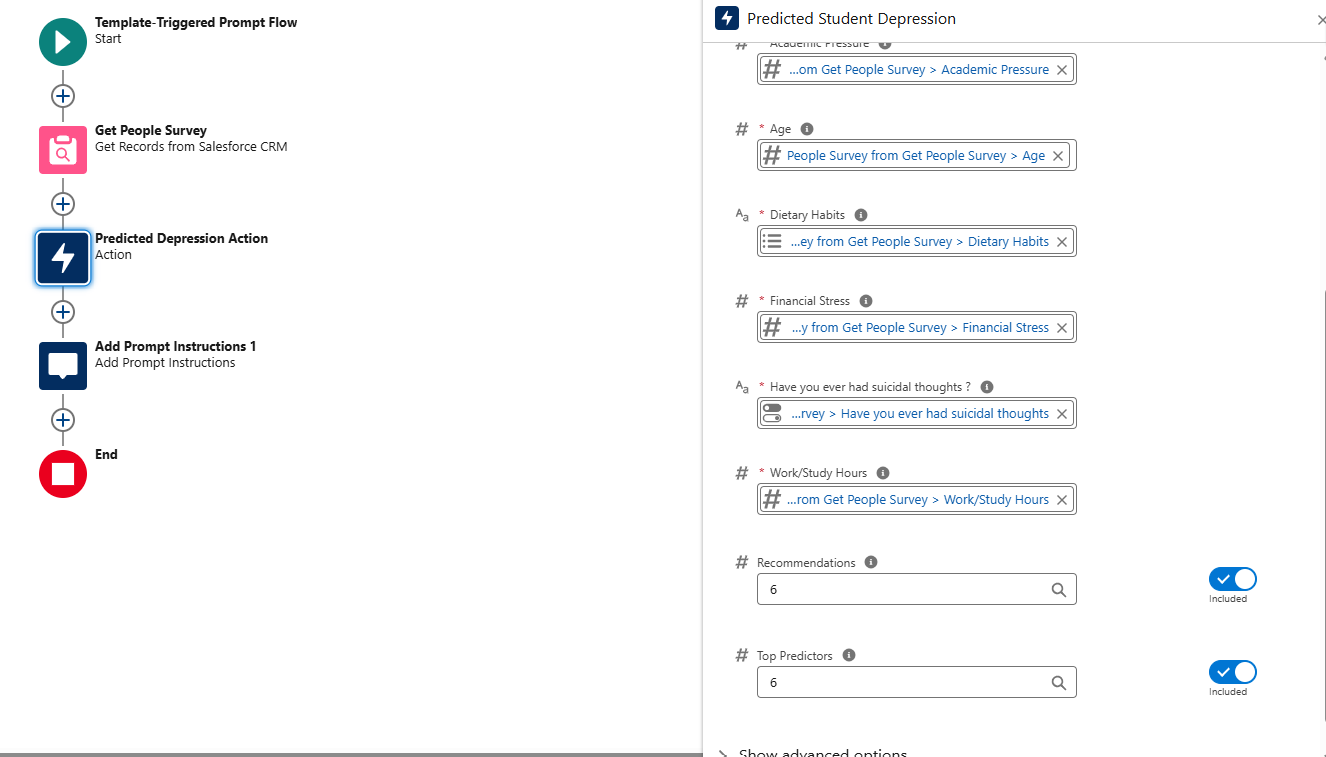This screenshot has height=757, width=1326.
Task: Select the Predicted Depression Action node icon
Action: coord(63,258)
